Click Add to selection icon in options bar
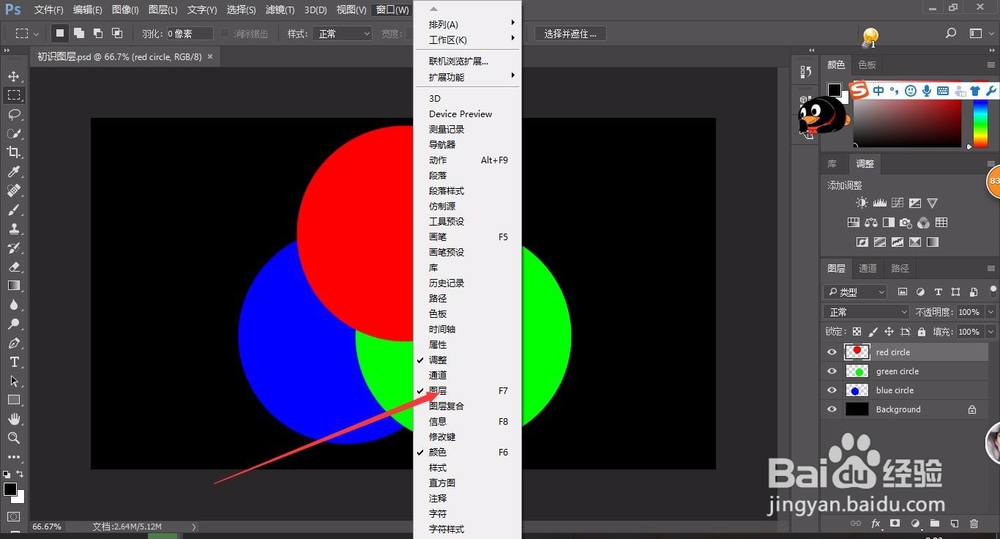The image size is (1000, 539). (79, 33)
